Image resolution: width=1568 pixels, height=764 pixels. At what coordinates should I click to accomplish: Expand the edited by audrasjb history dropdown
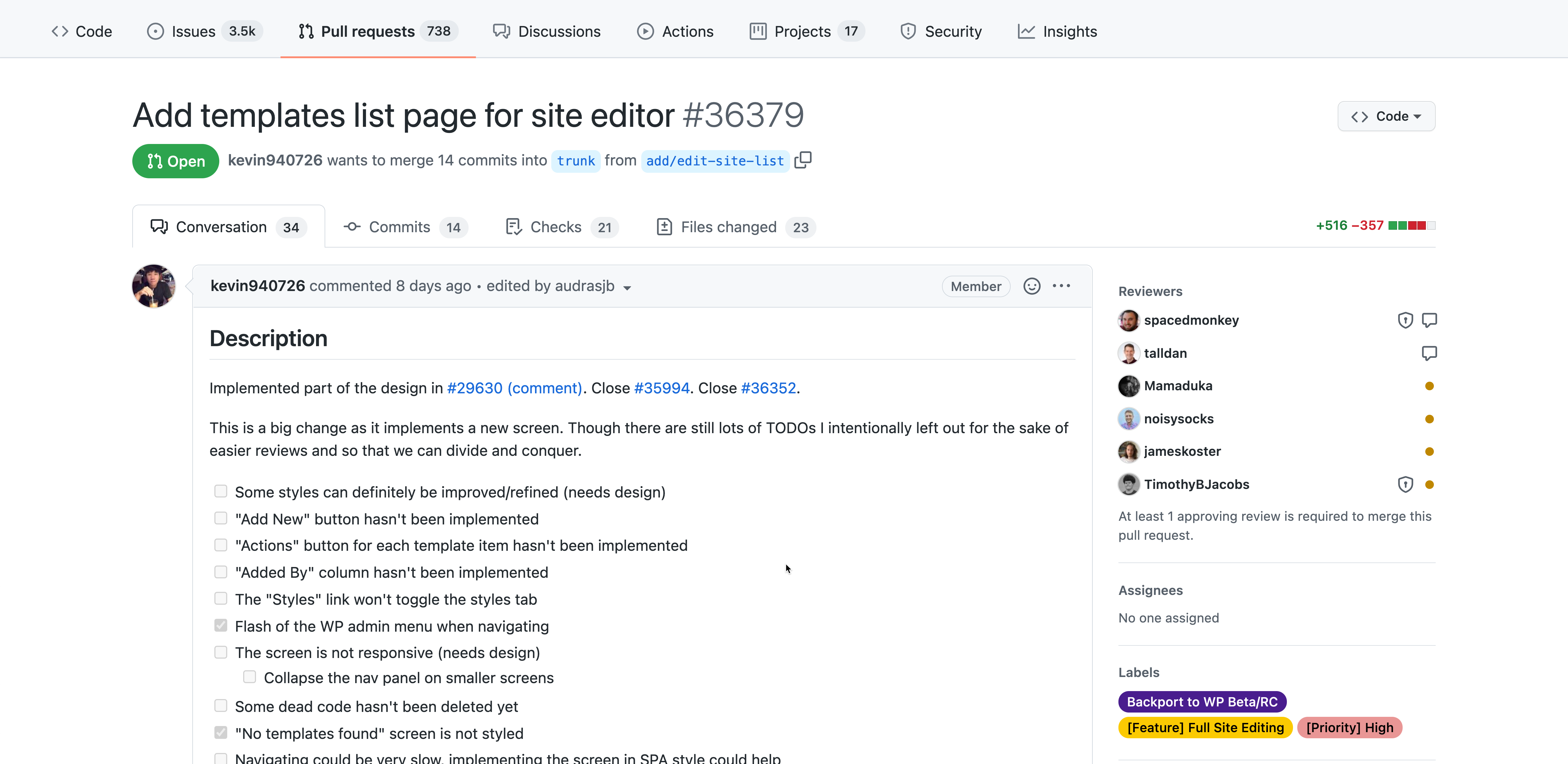pos(627,287)
